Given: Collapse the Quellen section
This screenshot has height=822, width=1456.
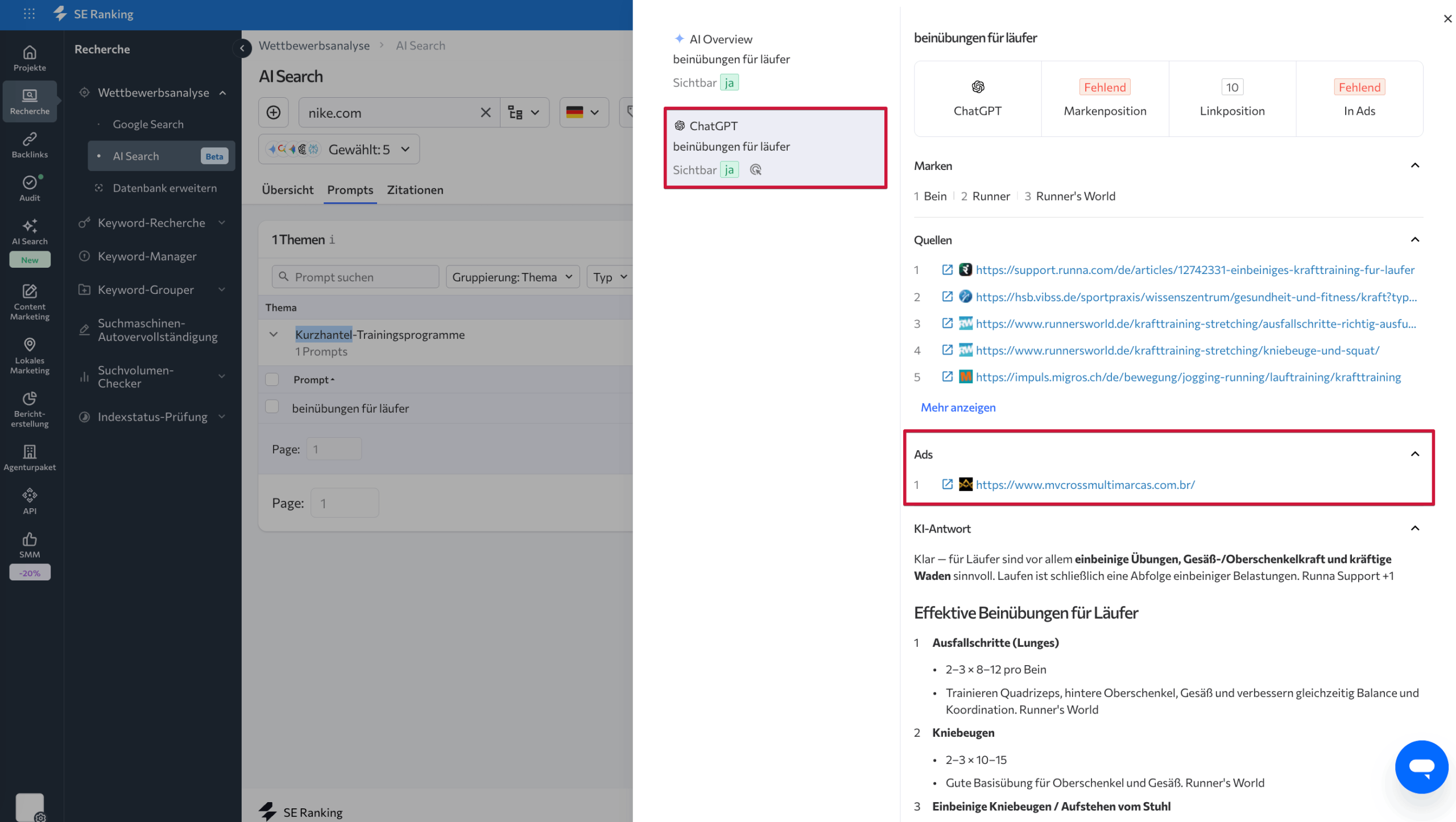Looking at the screenshot, I should [1415, 239].
